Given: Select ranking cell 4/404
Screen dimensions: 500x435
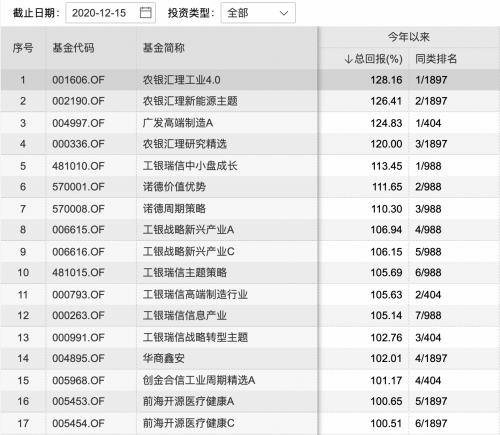Looking at the screenshot, I should click(x=428, y=381).
